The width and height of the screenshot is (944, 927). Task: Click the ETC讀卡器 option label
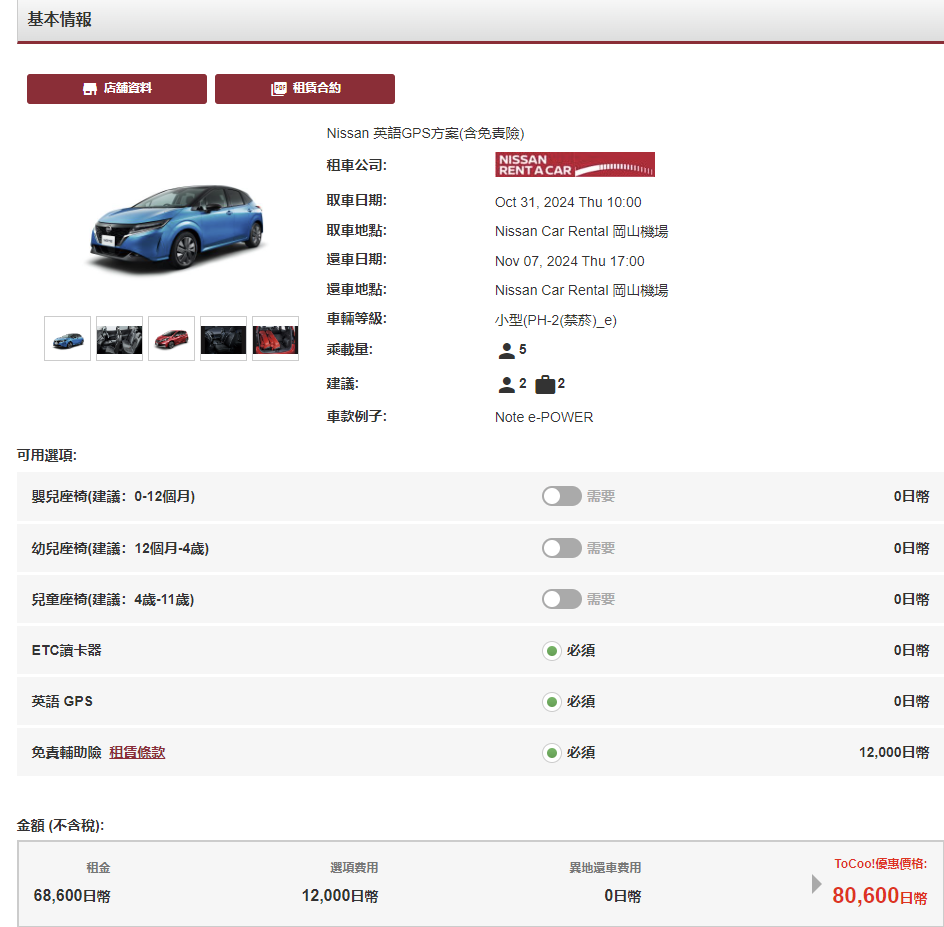(x=66, y=651)
